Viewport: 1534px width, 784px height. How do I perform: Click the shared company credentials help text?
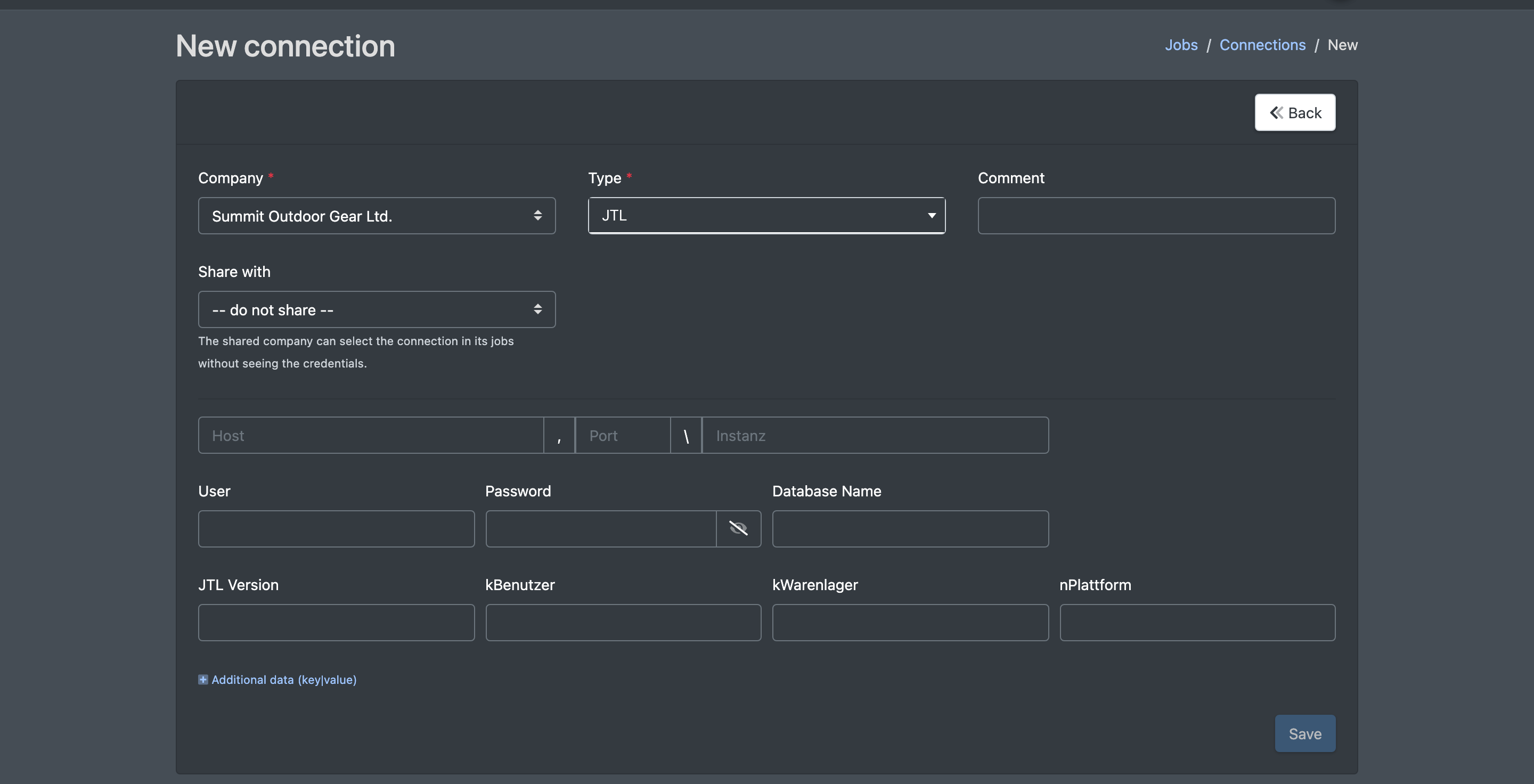356,352
